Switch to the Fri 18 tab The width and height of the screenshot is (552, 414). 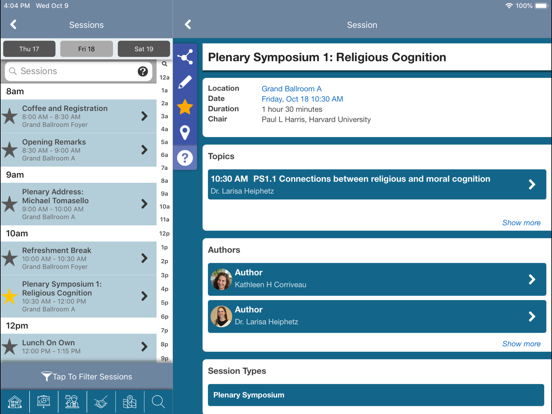[x=87, y=49]
